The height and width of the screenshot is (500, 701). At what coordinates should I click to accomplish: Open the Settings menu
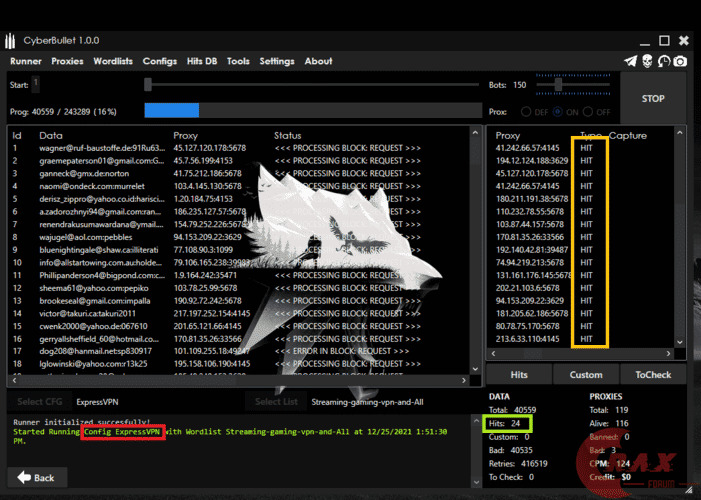[277, 61]
